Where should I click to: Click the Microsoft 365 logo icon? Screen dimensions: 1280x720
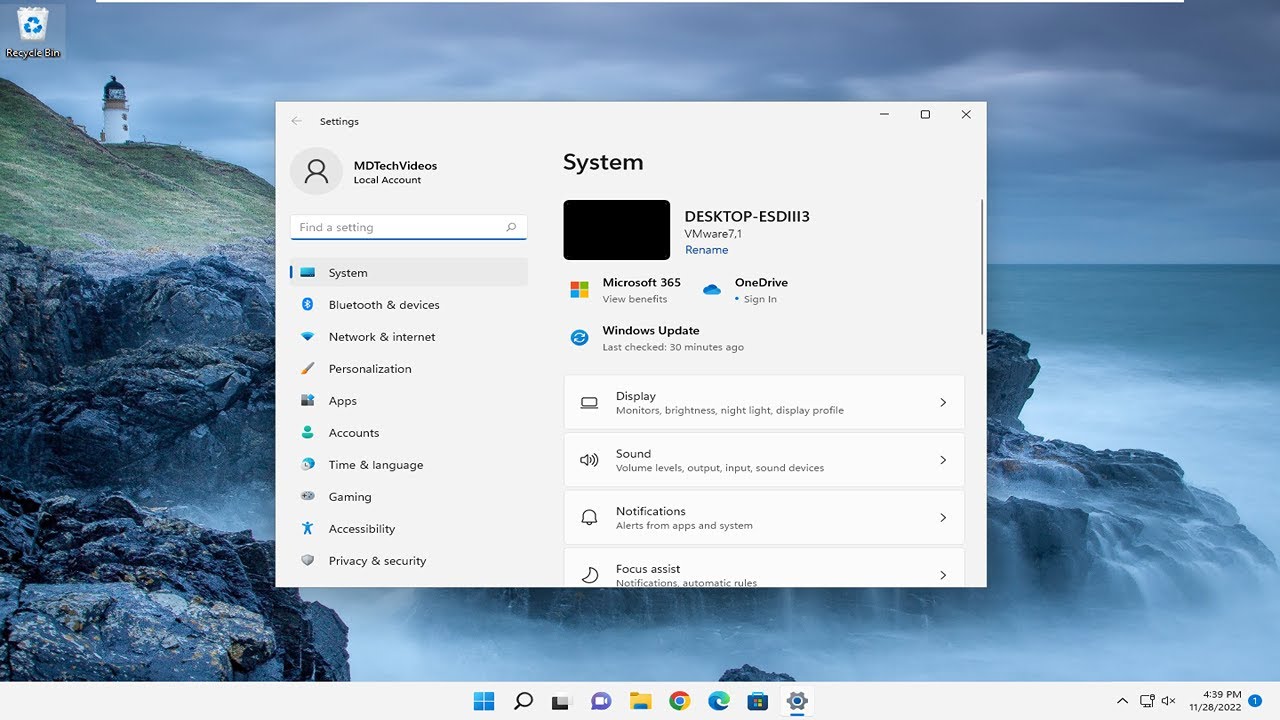tap(579, 290)
